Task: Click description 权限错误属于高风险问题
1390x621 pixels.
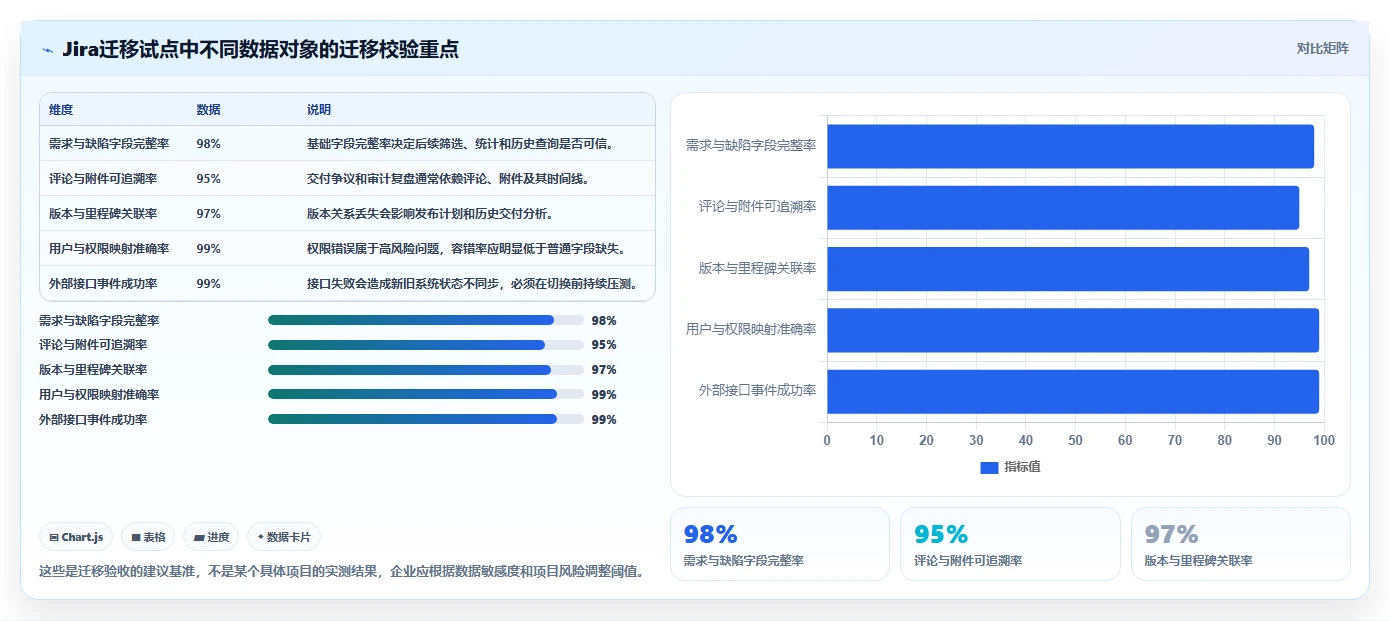Action: (x=467, y=249)
